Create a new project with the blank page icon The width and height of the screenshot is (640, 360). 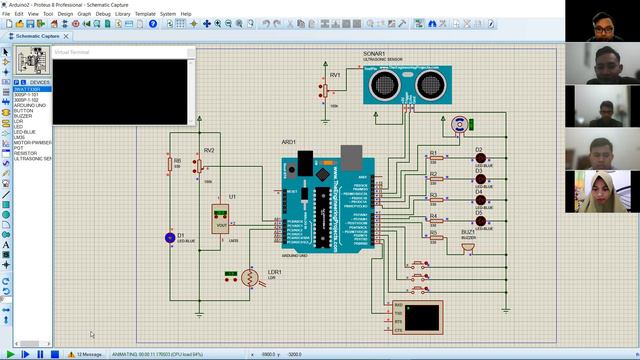pyautogui.click(x=9, y=24)
